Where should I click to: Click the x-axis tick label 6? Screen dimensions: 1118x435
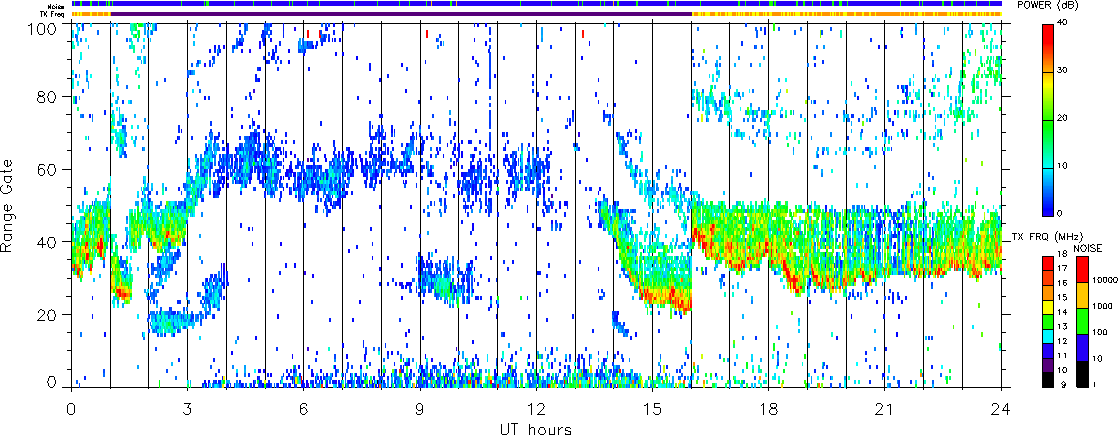304,409
